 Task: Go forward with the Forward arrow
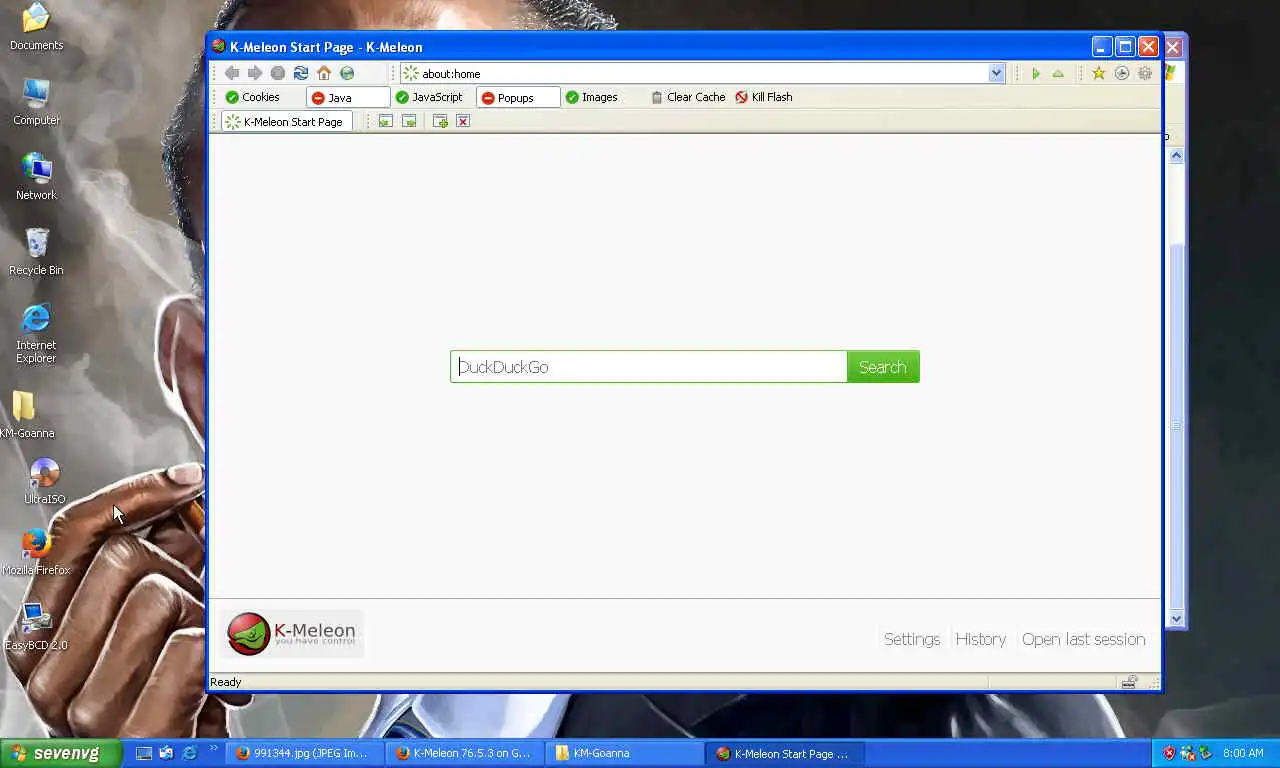[x=255, y=73]
